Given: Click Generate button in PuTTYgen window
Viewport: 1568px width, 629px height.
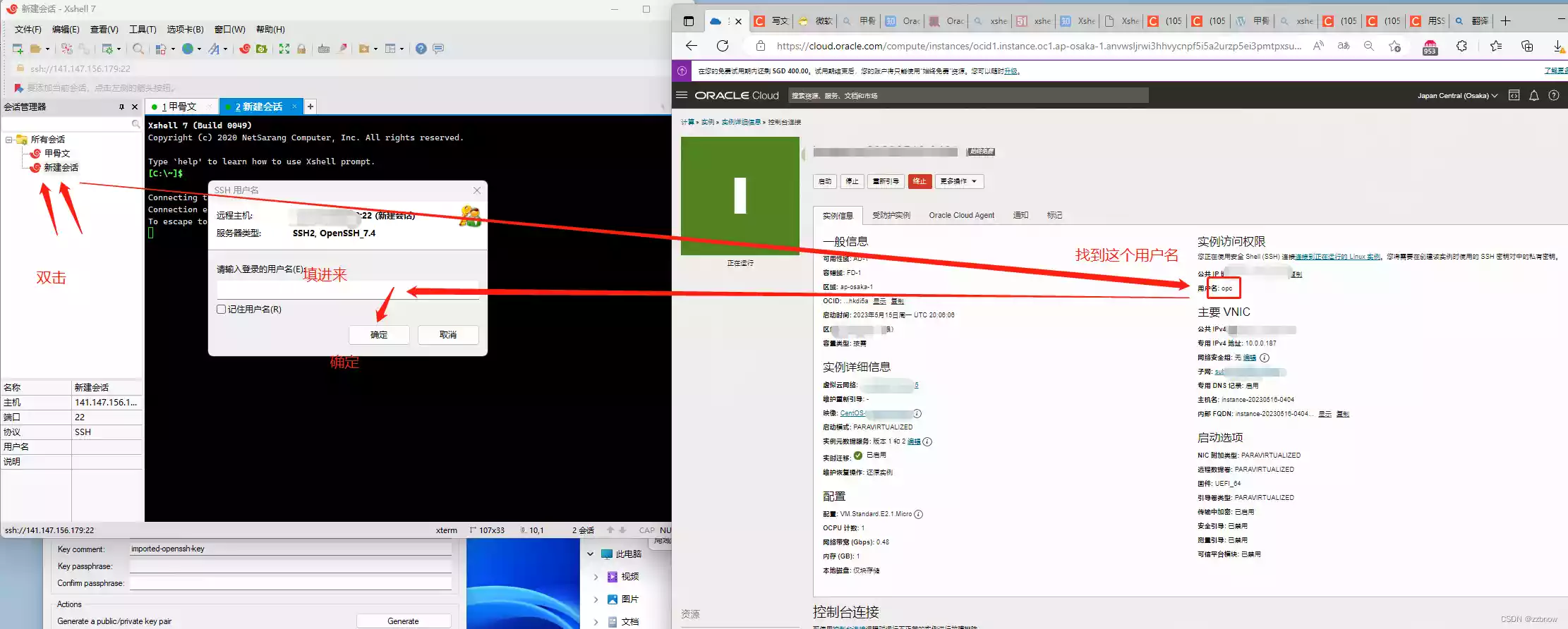Looking at the screenshot, I should tap(404, 621).
